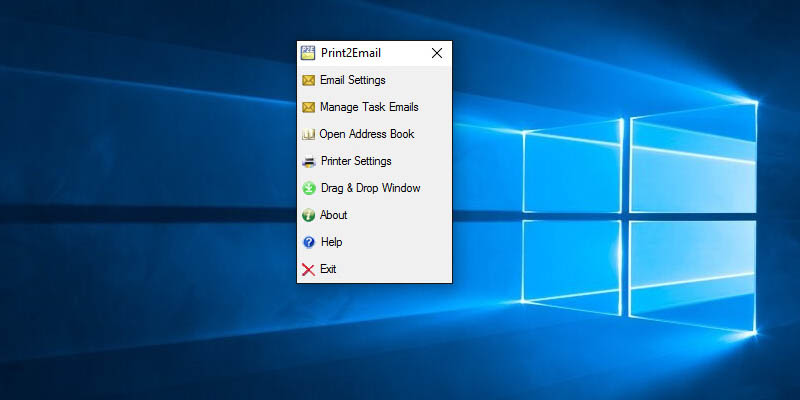800x400 pixels.
Task: Close the Print2Email menu window
Action: pyautogui.click(x=436, y=54)
